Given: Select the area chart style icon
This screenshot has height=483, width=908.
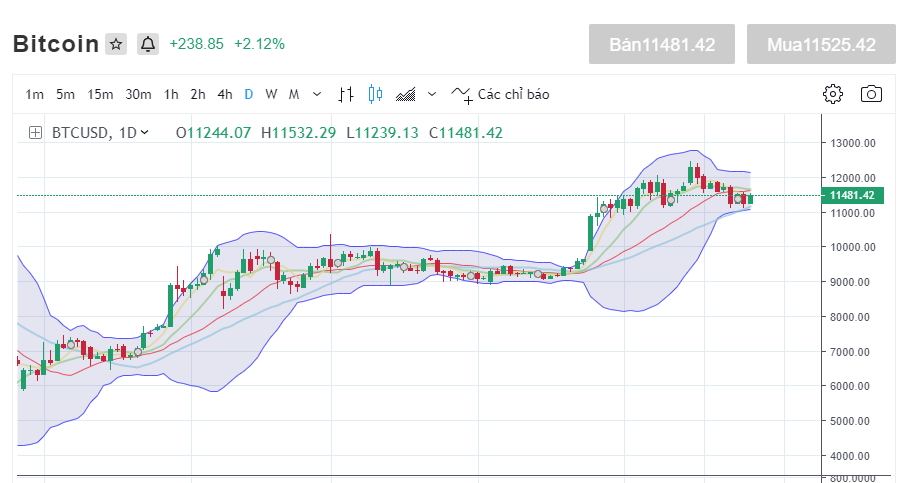Looking at the screenshot, I should pyautogui.click(x=406, y=95).
